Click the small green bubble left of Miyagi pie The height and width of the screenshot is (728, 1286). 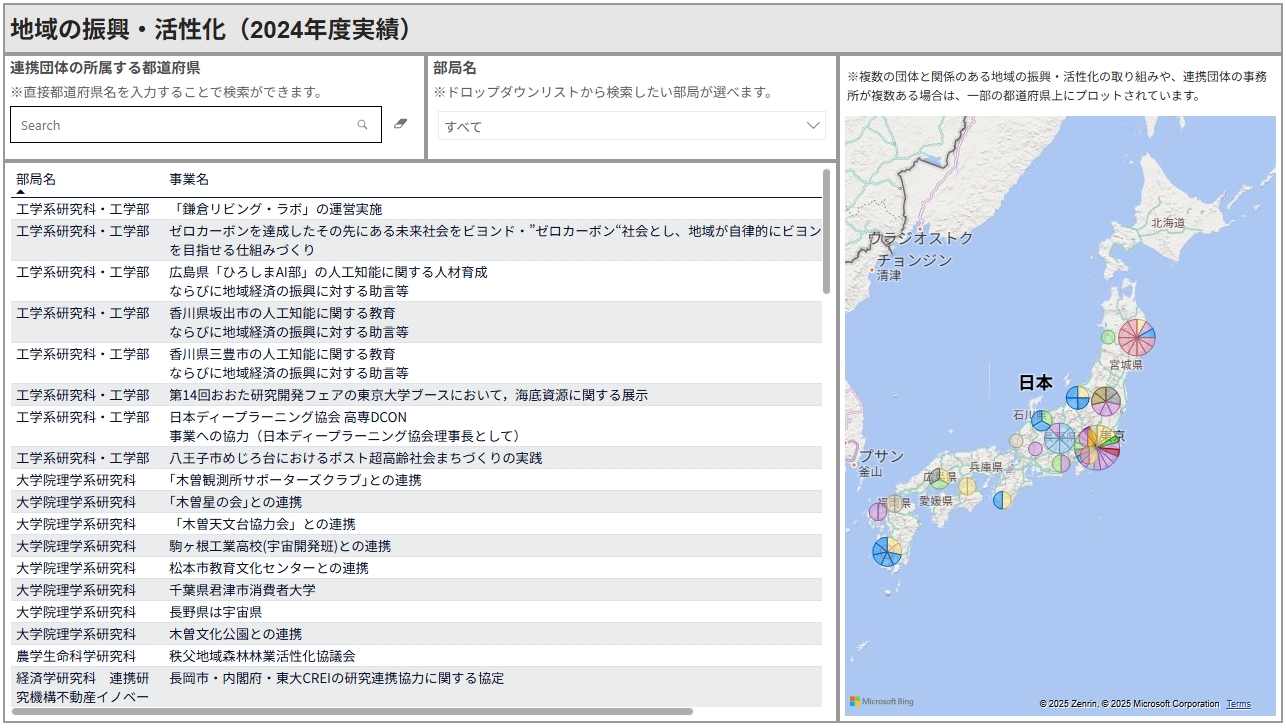(x=1108, y=337)
